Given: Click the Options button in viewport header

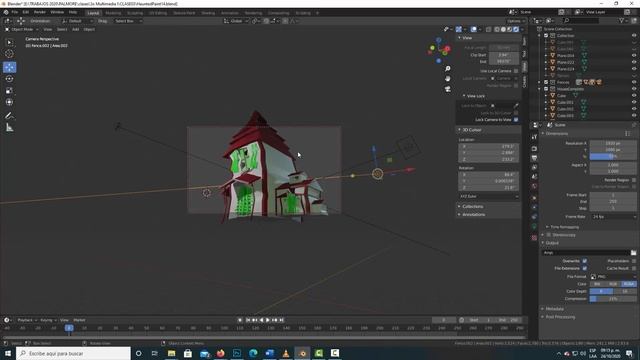Looking at the screenshot, I should coord(515,21).
